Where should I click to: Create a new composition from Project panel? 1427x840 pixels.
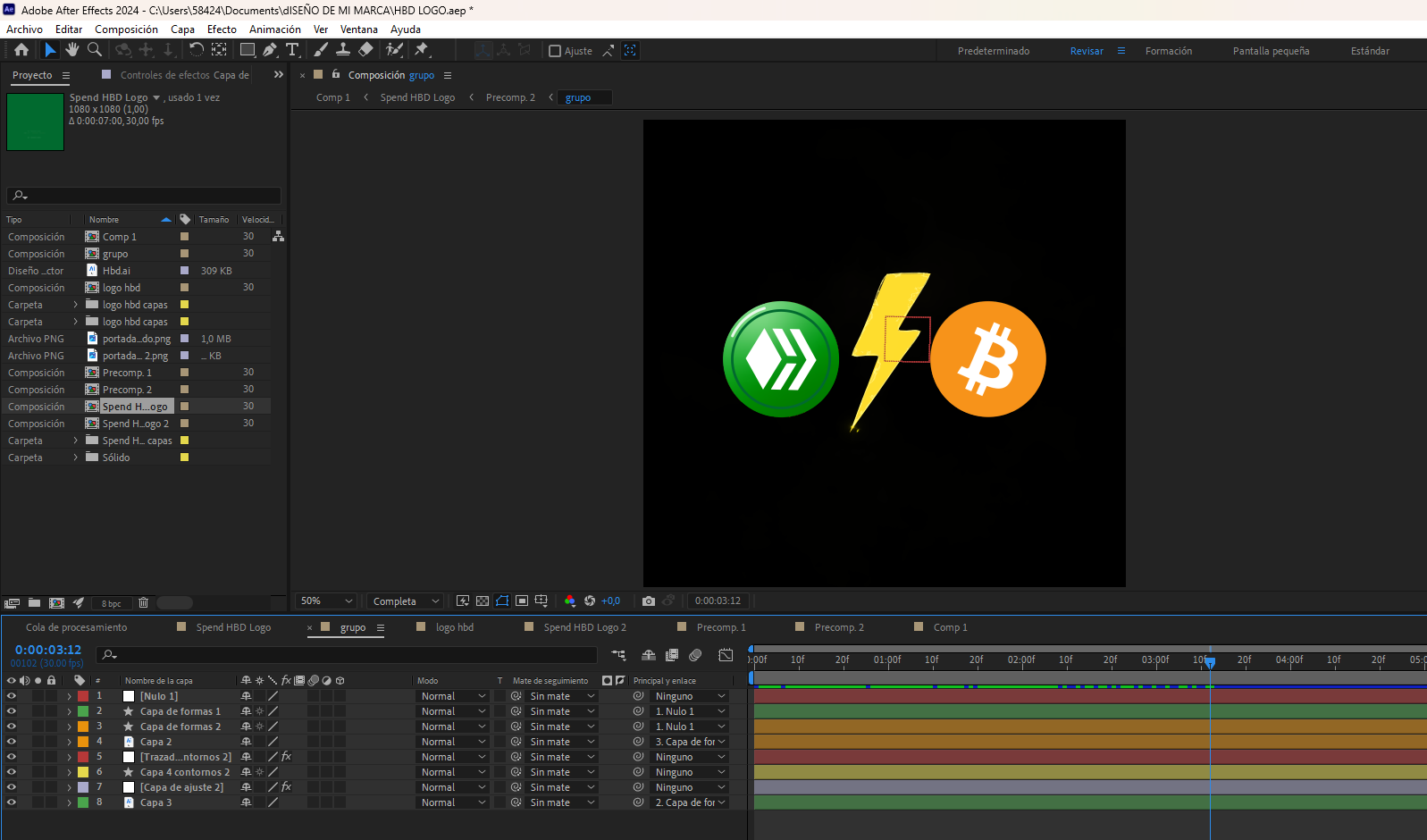pos(56,603)
